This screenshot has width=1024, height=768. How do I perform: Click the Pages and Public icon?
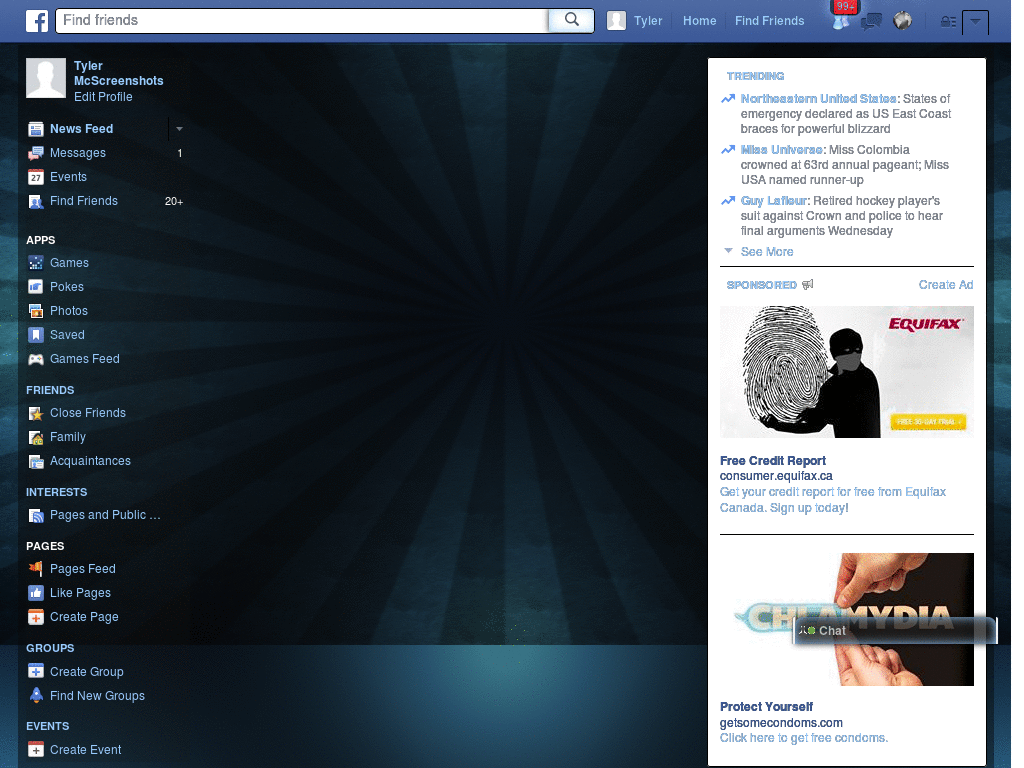tap(36, 515)
